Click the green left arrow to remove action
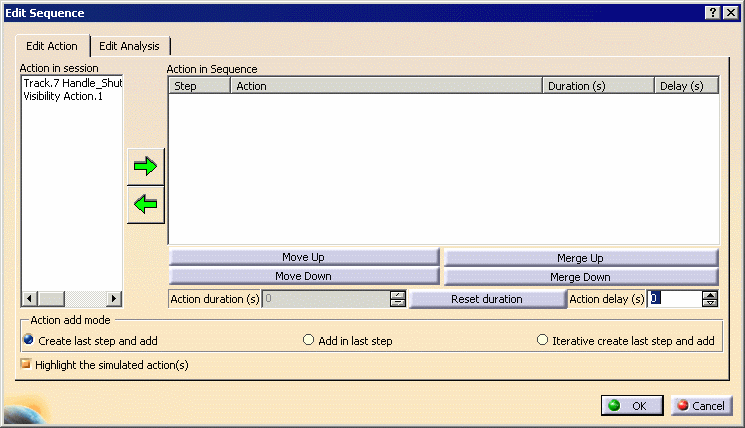 pos(145,205)
